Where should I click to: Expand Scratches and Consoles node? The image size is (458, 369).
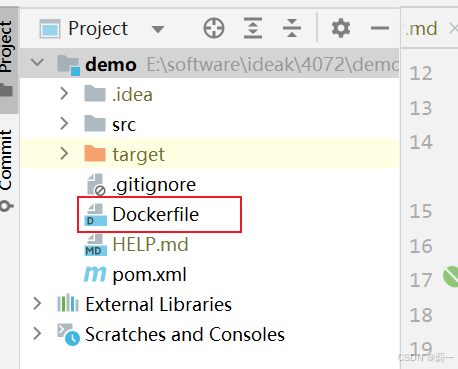click(x=37, y=334)
